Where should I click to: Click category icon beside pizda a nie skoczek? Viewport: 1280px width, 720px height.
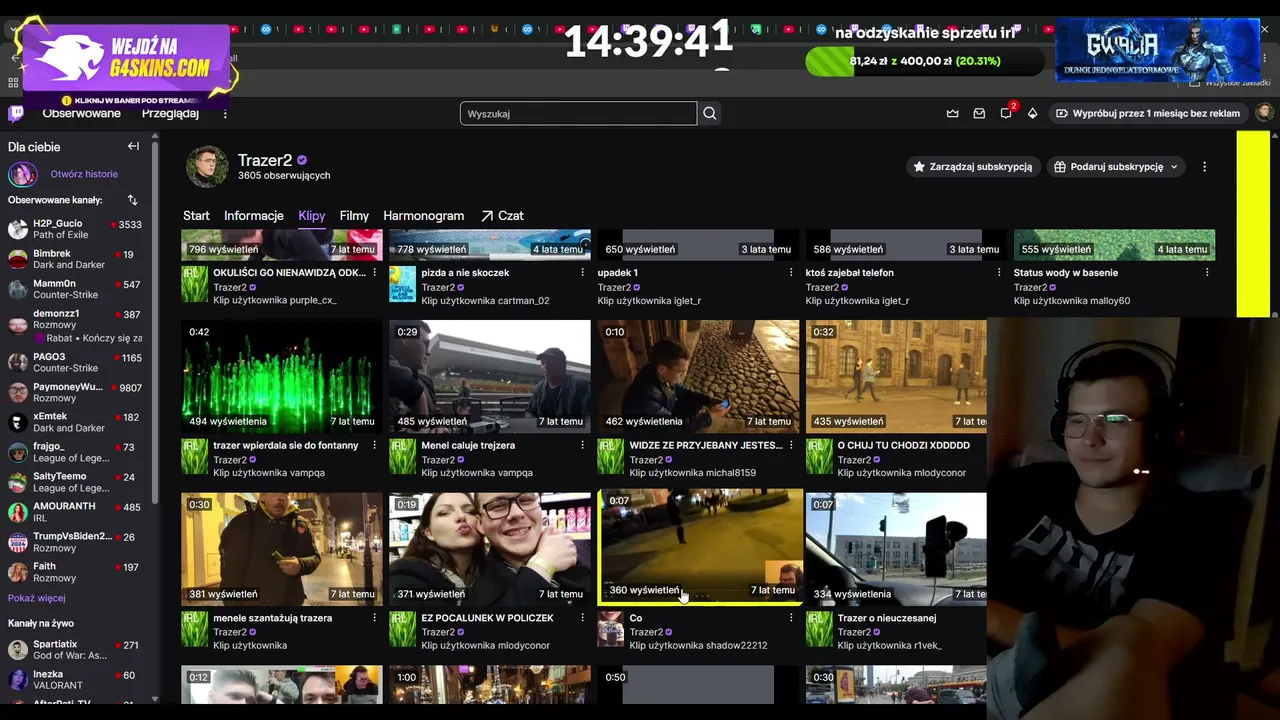pyautogui.click(x=402, y=284)
